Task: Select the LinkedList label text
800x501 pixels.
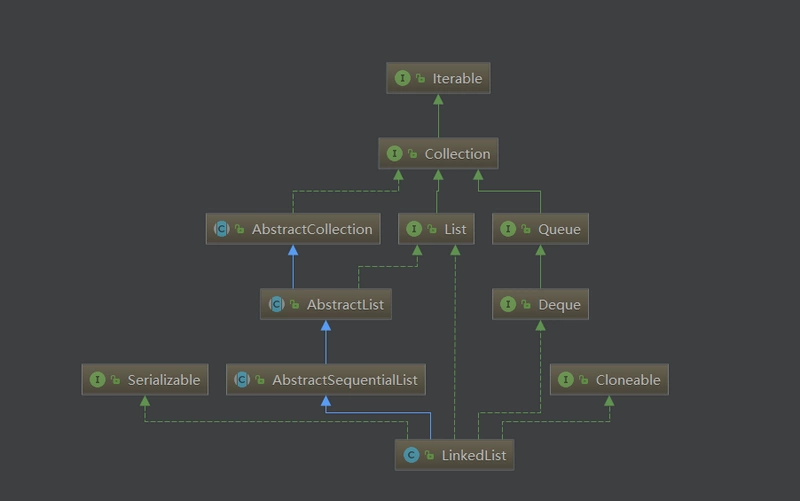Action: coord(473,456)
